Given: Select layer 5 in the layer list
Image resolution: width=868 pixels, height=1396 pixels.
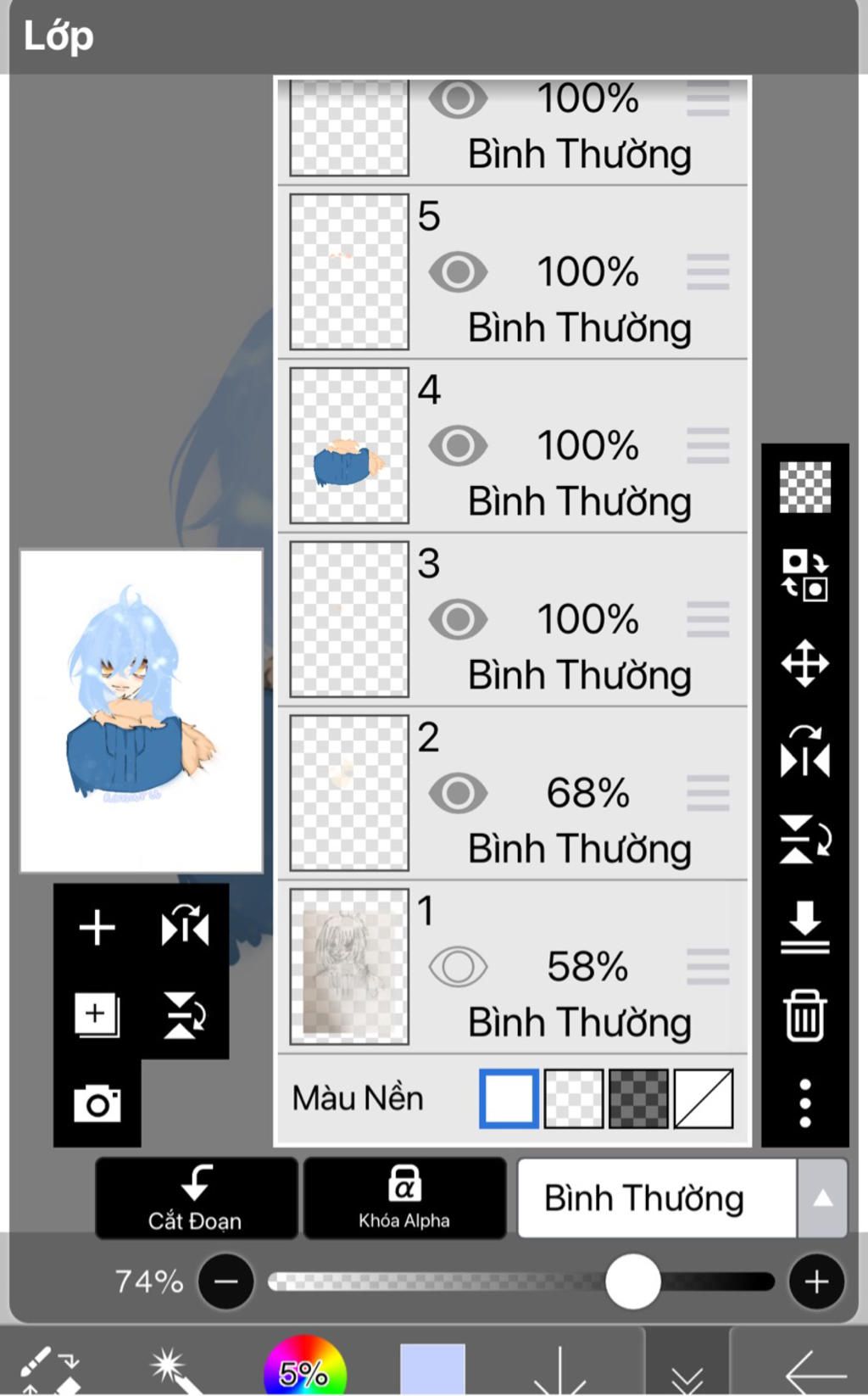Looking at the screenshot, I should pyautogui.click(x=513, y=272).
